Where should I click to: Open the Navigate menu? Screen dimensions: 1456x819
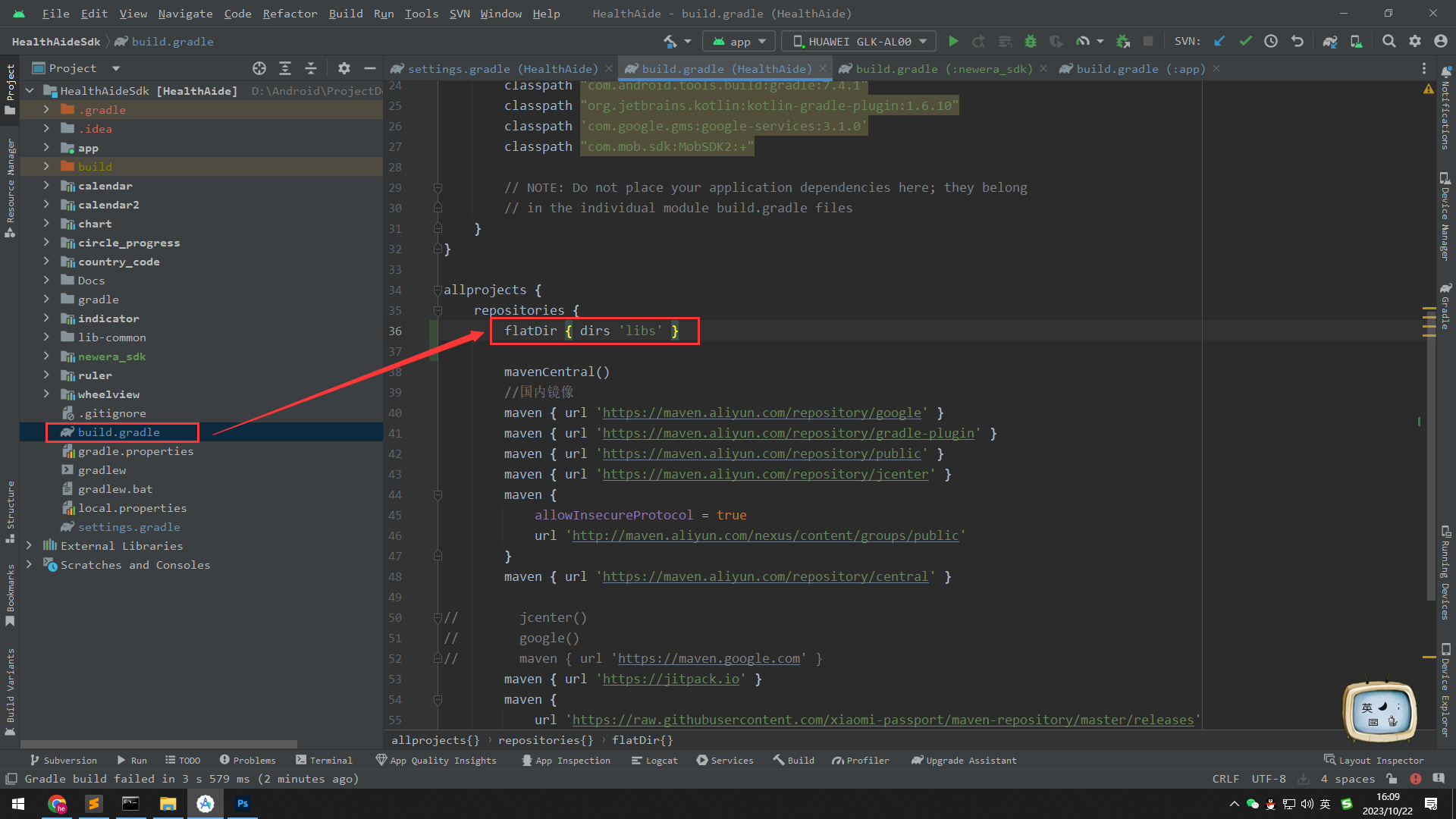185,14
